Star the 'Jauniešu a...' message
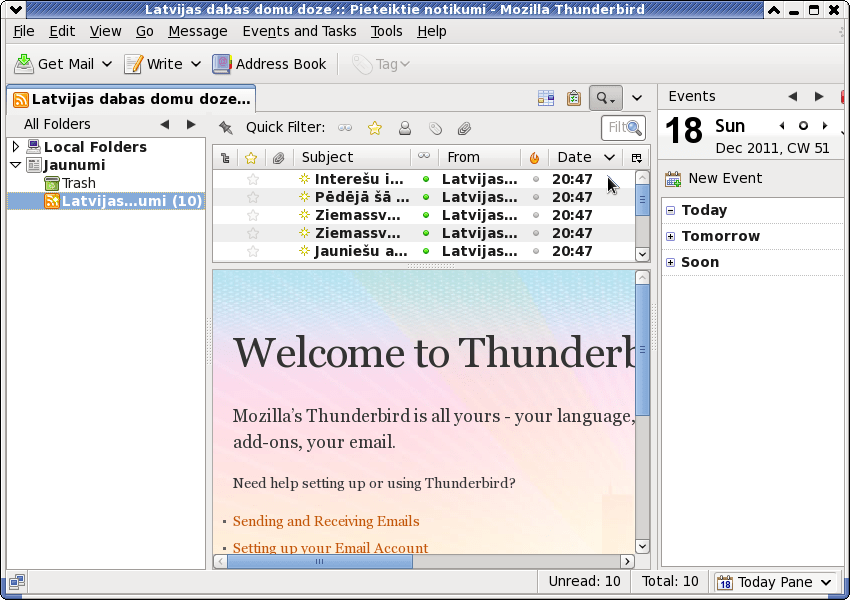The height and width of the screenshot is (600, 850). 253,251
